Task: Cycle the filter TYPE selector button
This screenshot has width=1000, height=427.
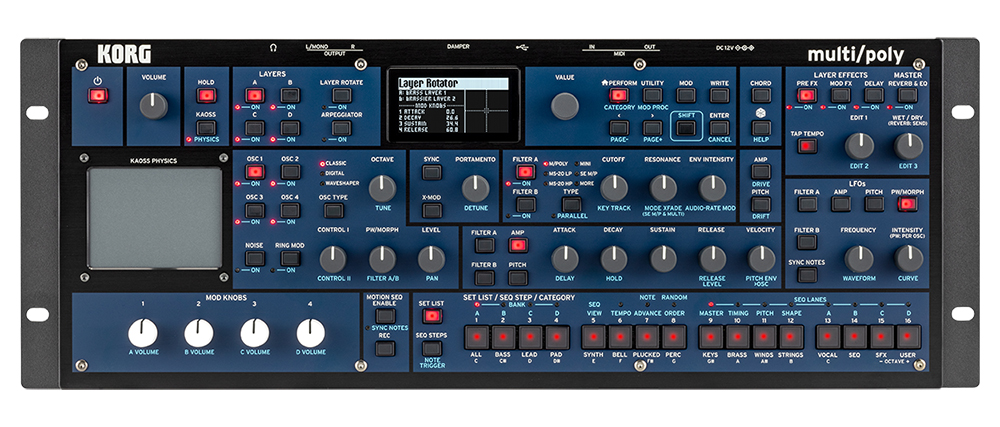Action: 571,204
